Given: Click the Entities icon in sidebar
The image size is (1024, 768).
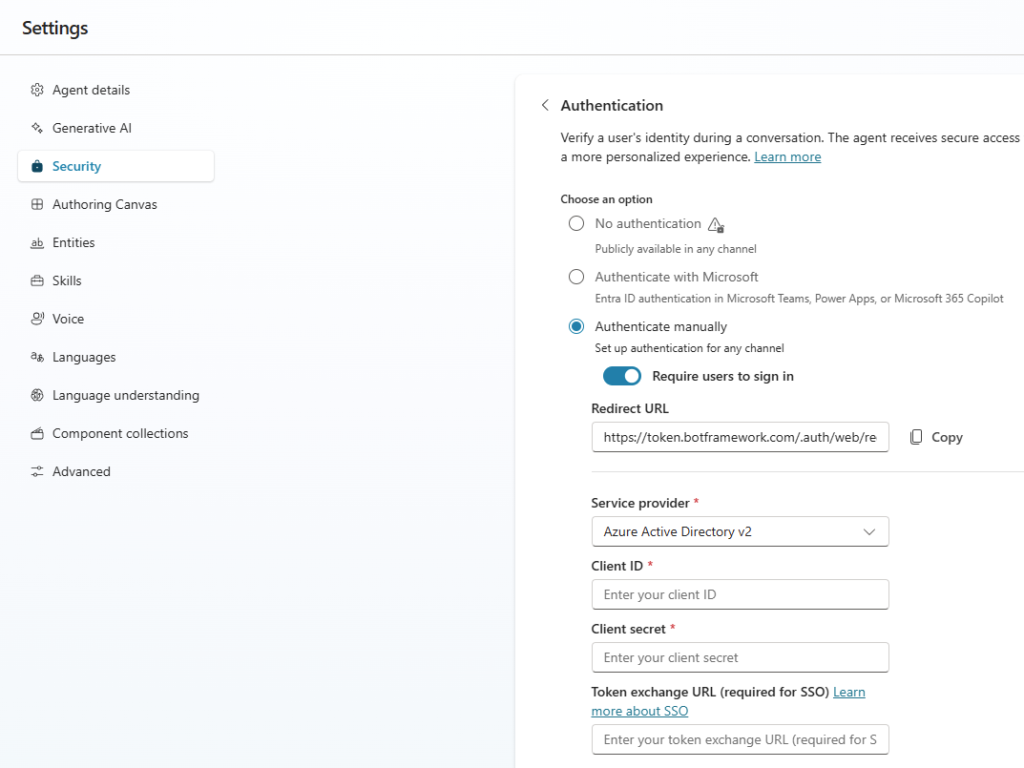Looking at the screenshot, I should (x=37, y=243).
